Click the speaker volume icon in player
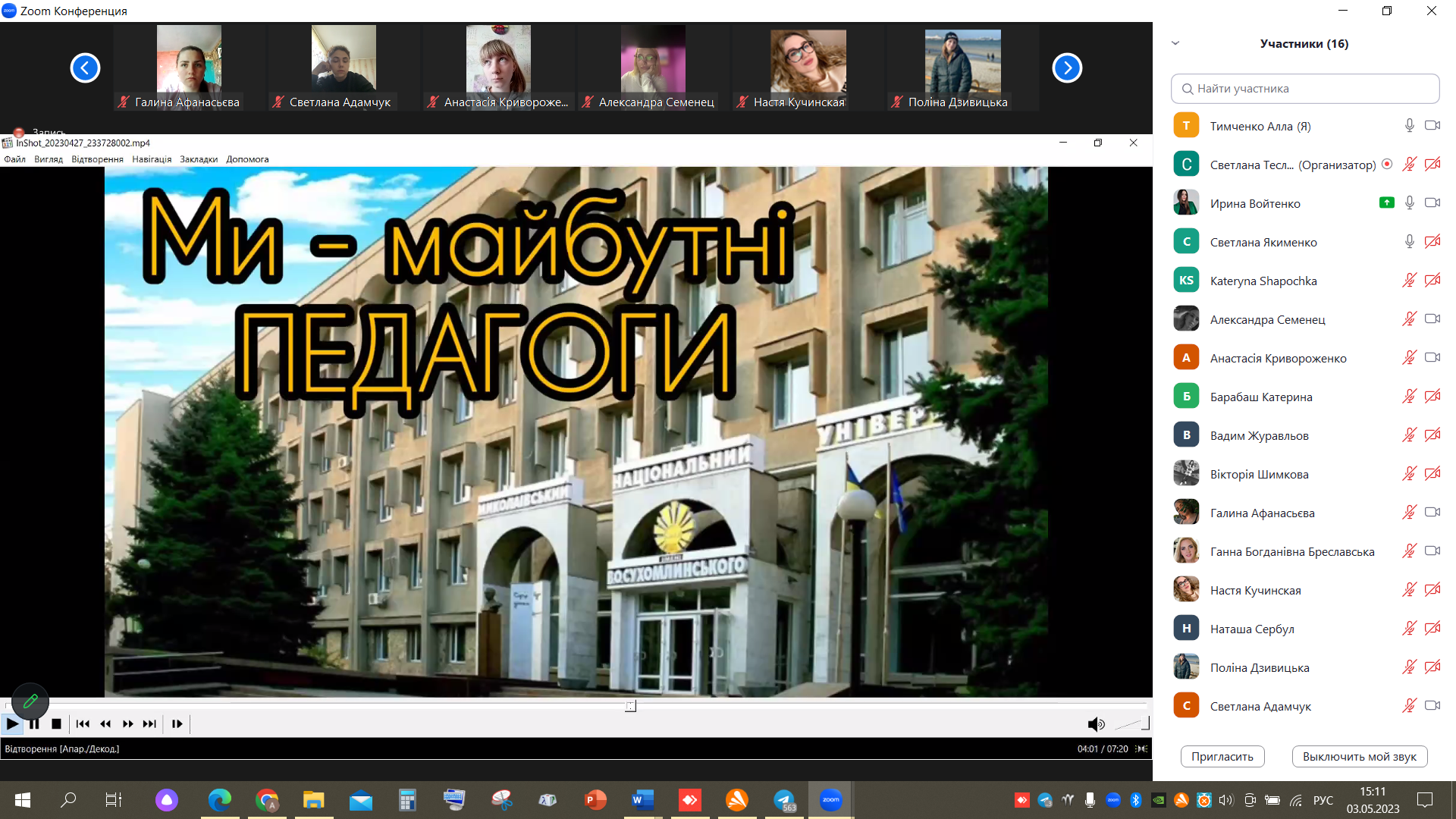 (1096, 724)
